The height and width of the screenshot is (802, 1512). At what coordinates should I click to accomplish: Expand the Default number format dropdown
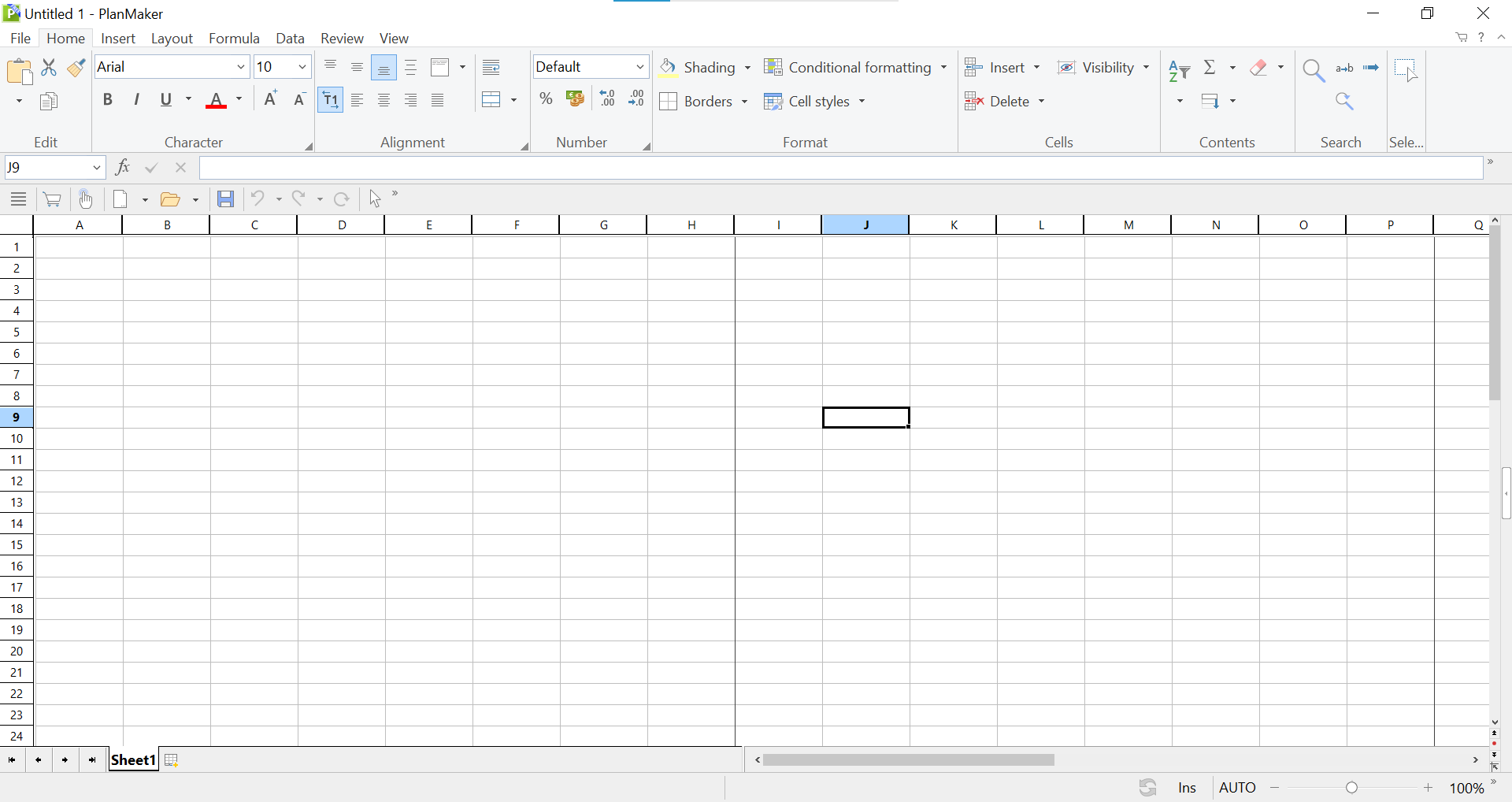point(640,68)
